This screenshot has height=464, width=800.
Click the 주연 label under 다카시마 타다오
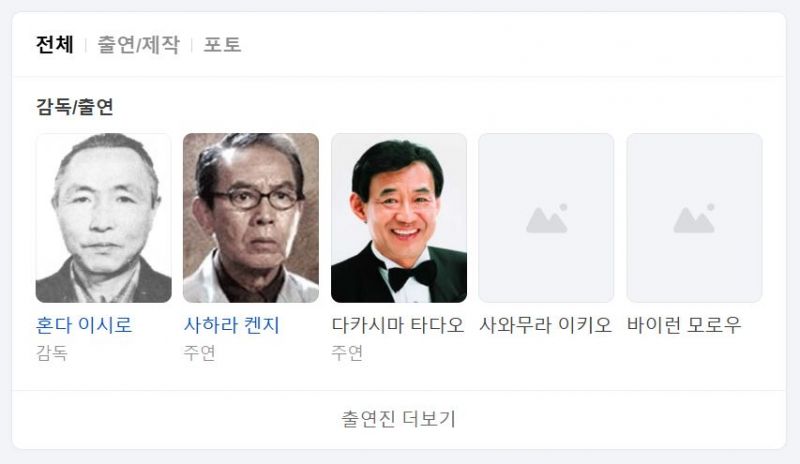347,353
